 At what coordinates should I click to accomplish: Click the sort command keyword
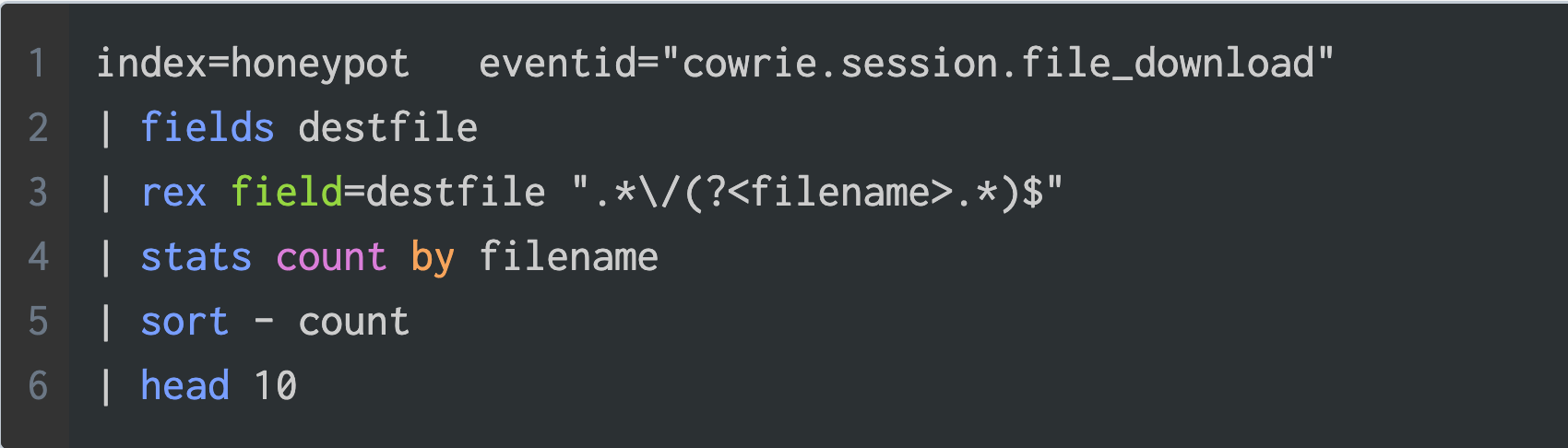coord(184,322)
